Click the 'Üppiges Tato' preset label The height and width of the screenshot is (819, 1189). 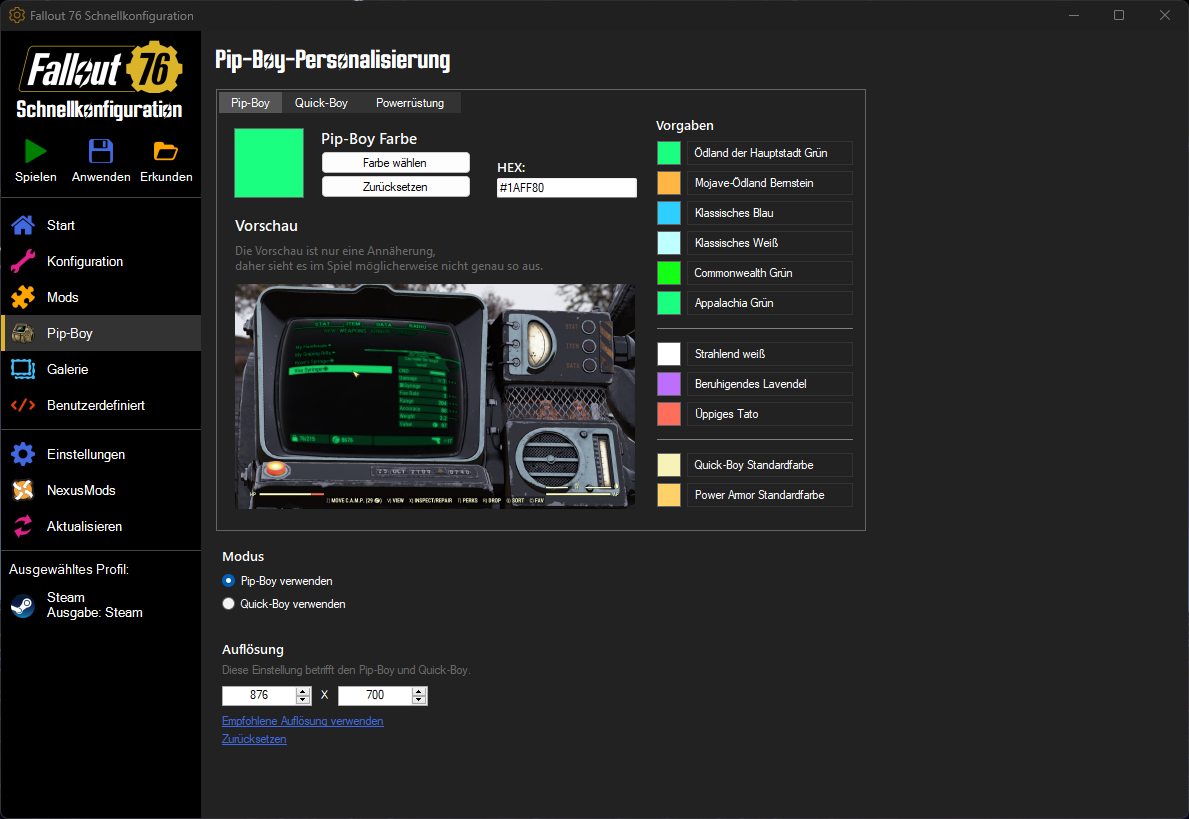[770, 414]
